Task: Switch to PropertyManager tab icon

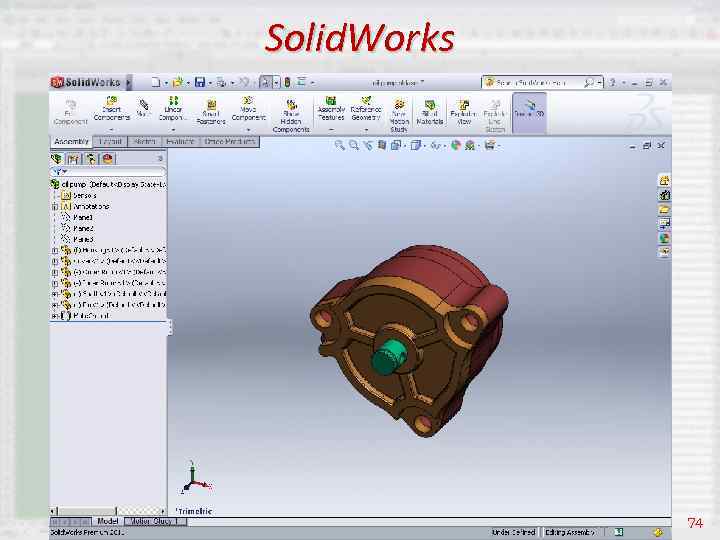Action: click(73, 159)
